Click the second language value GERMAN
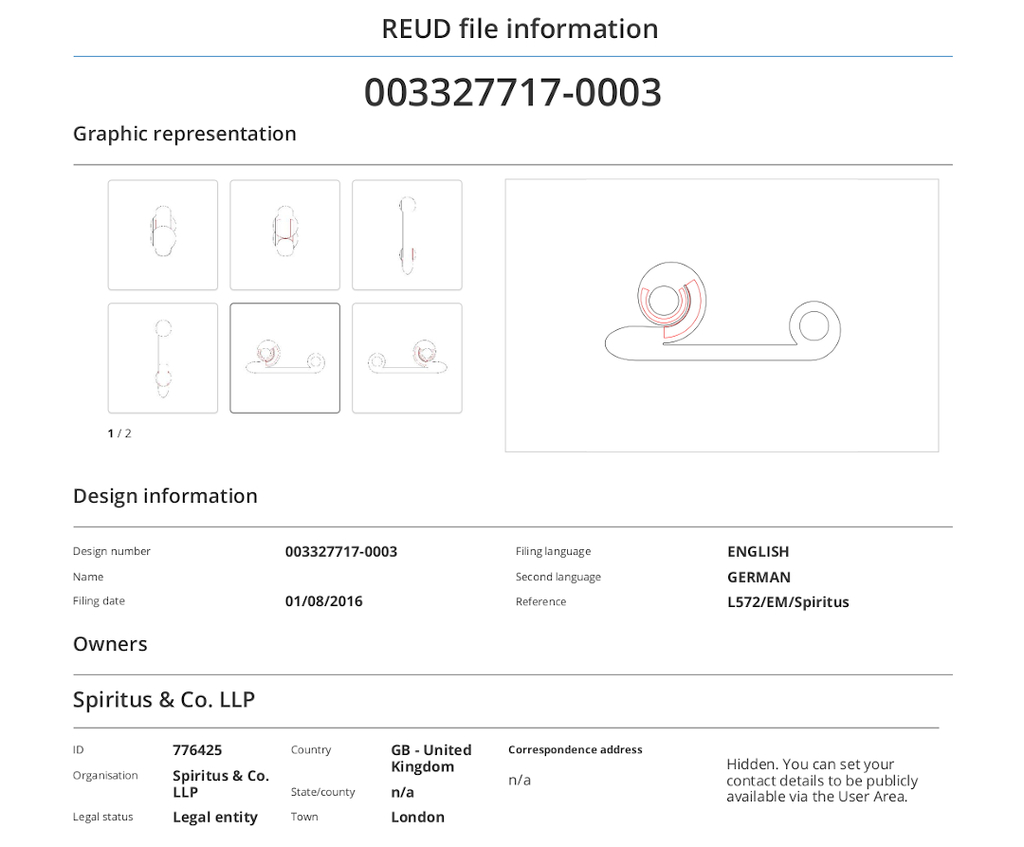The width and height of the screenshot is (1024, 847). point(759,577)
